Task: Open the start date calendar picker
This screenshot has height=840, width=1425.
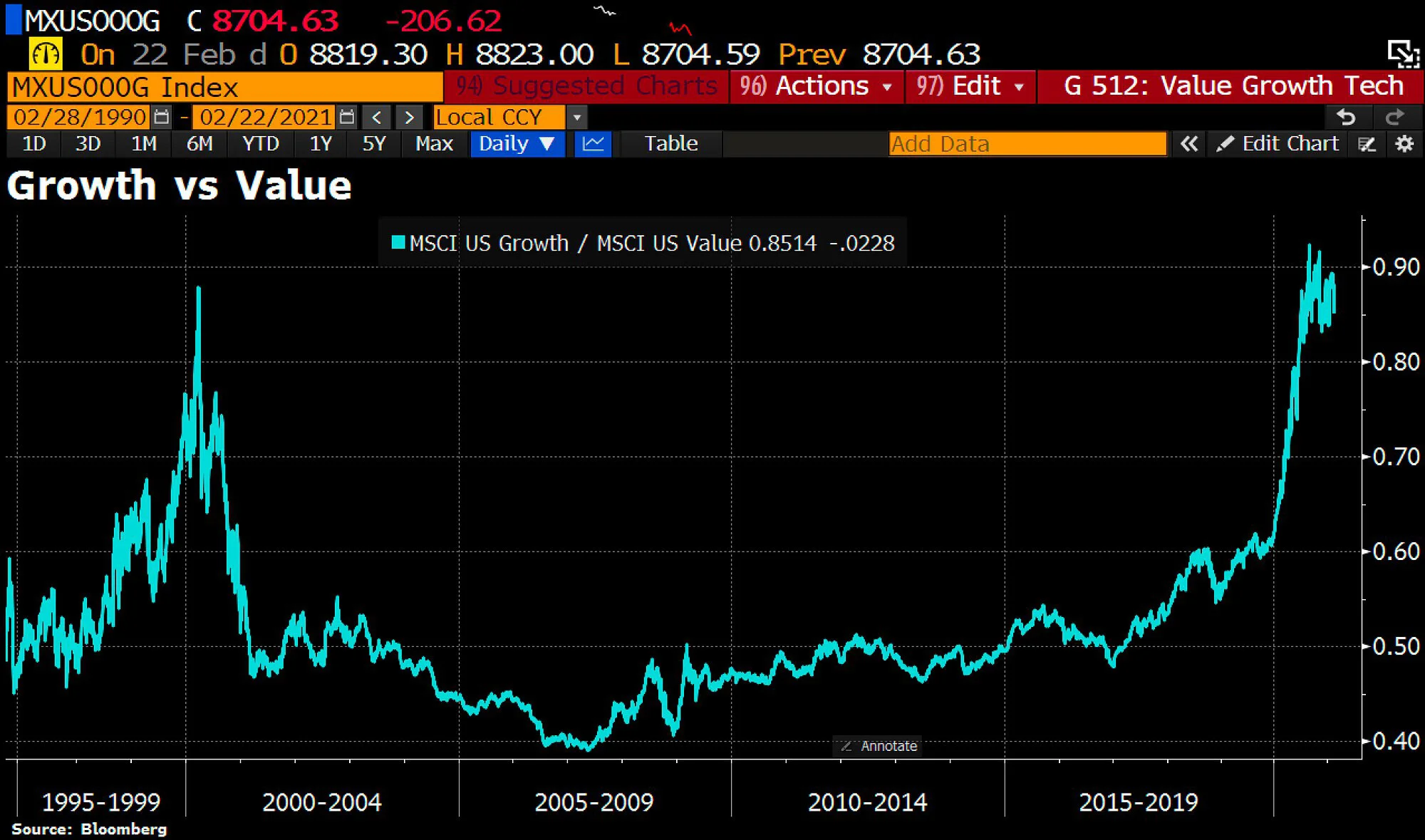Action: tap(162, 117)
